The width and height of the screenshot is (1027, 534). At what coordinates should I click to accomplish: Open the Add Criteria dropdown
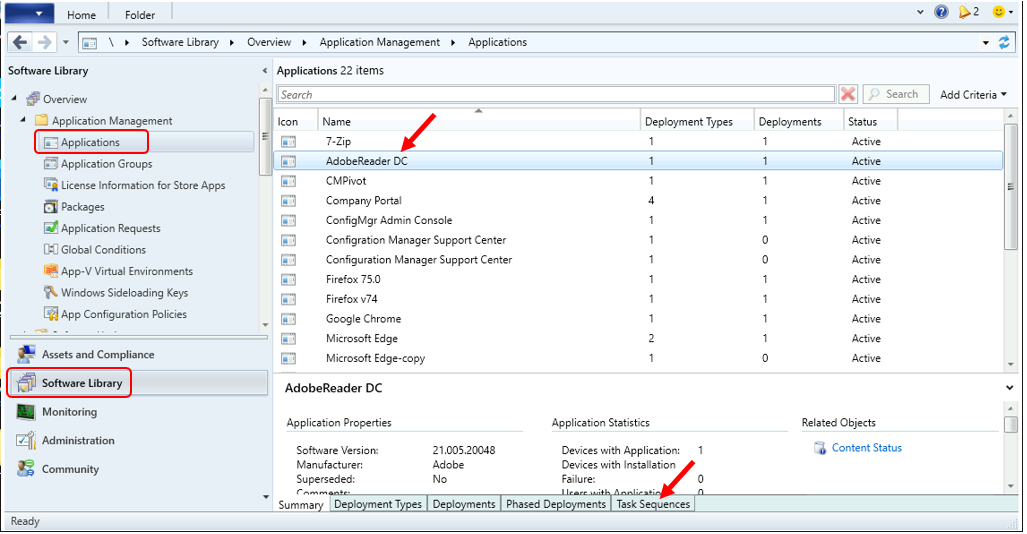973,95
